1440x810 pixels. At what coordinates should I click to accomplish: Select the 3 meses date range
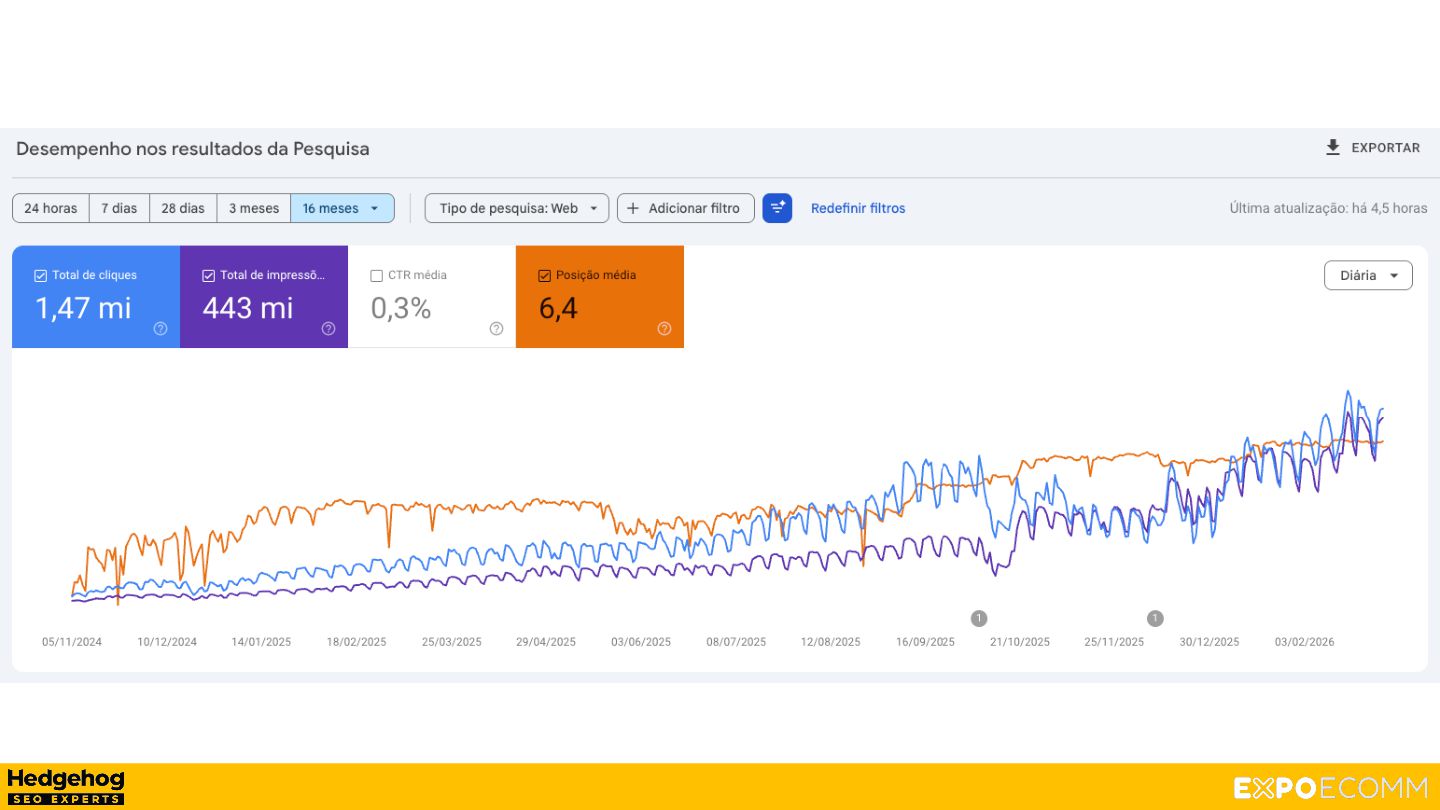point(254,208)
